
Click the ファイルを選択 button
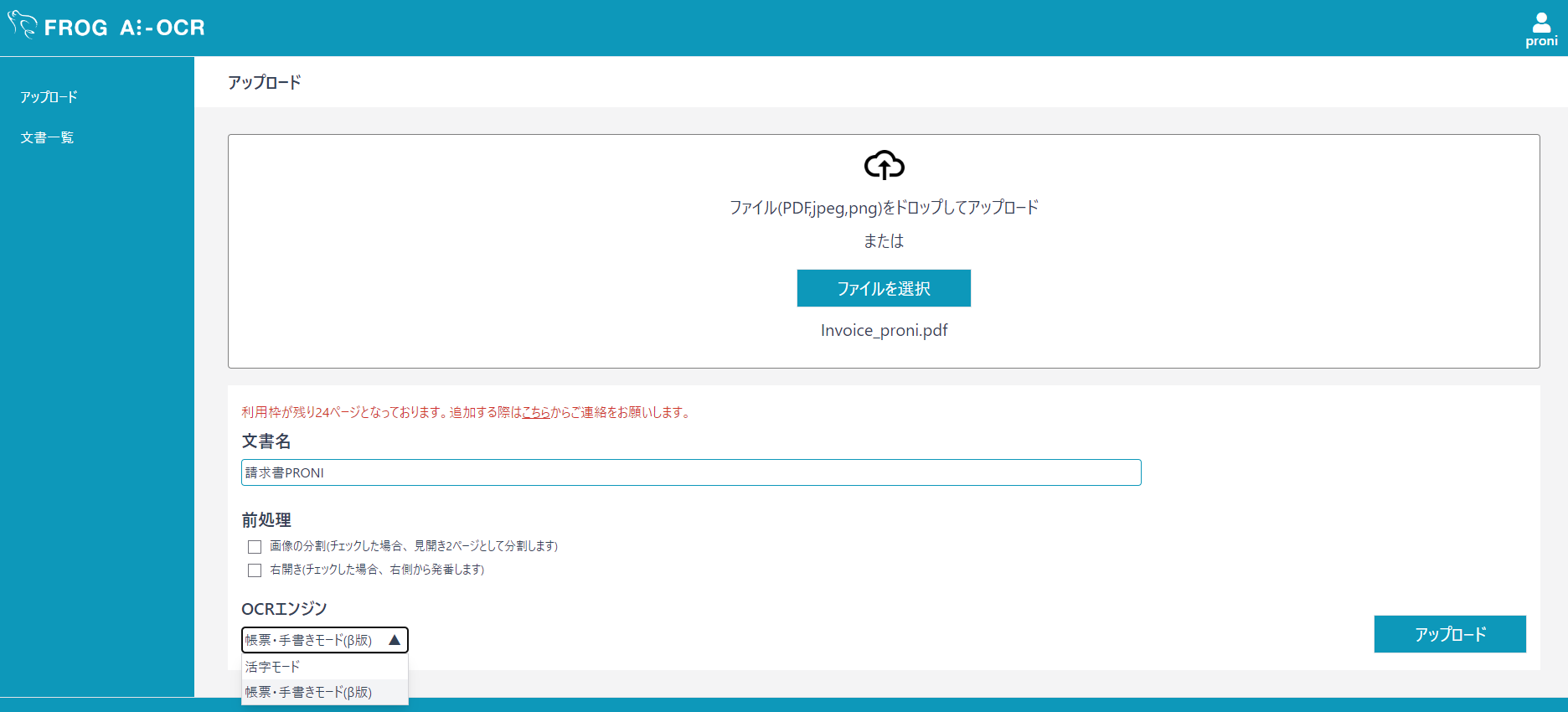point(884,288)
